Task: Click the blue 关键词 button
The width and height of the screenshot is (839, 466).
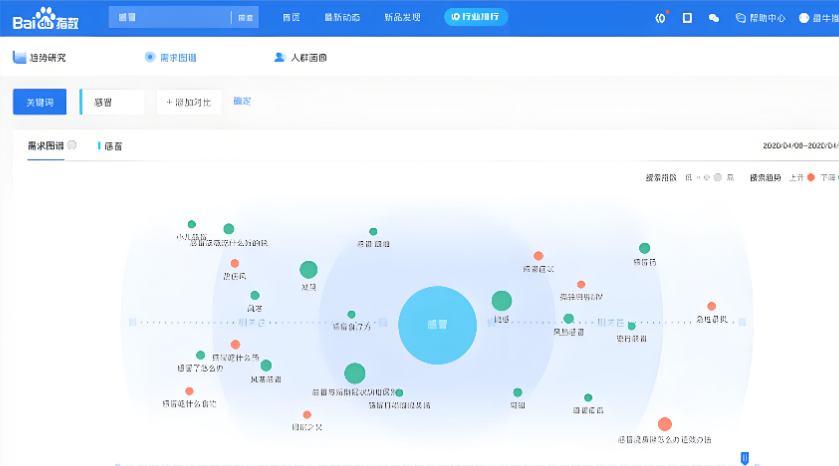Action: click(x=40, y=102)
